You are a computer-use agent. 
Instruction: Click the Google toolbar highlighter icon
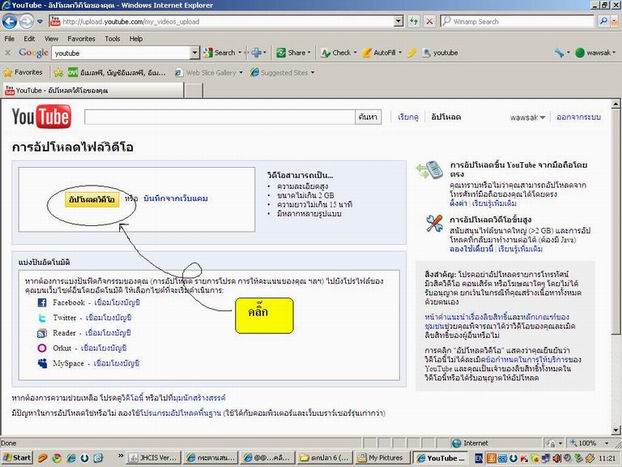point(412,53)
